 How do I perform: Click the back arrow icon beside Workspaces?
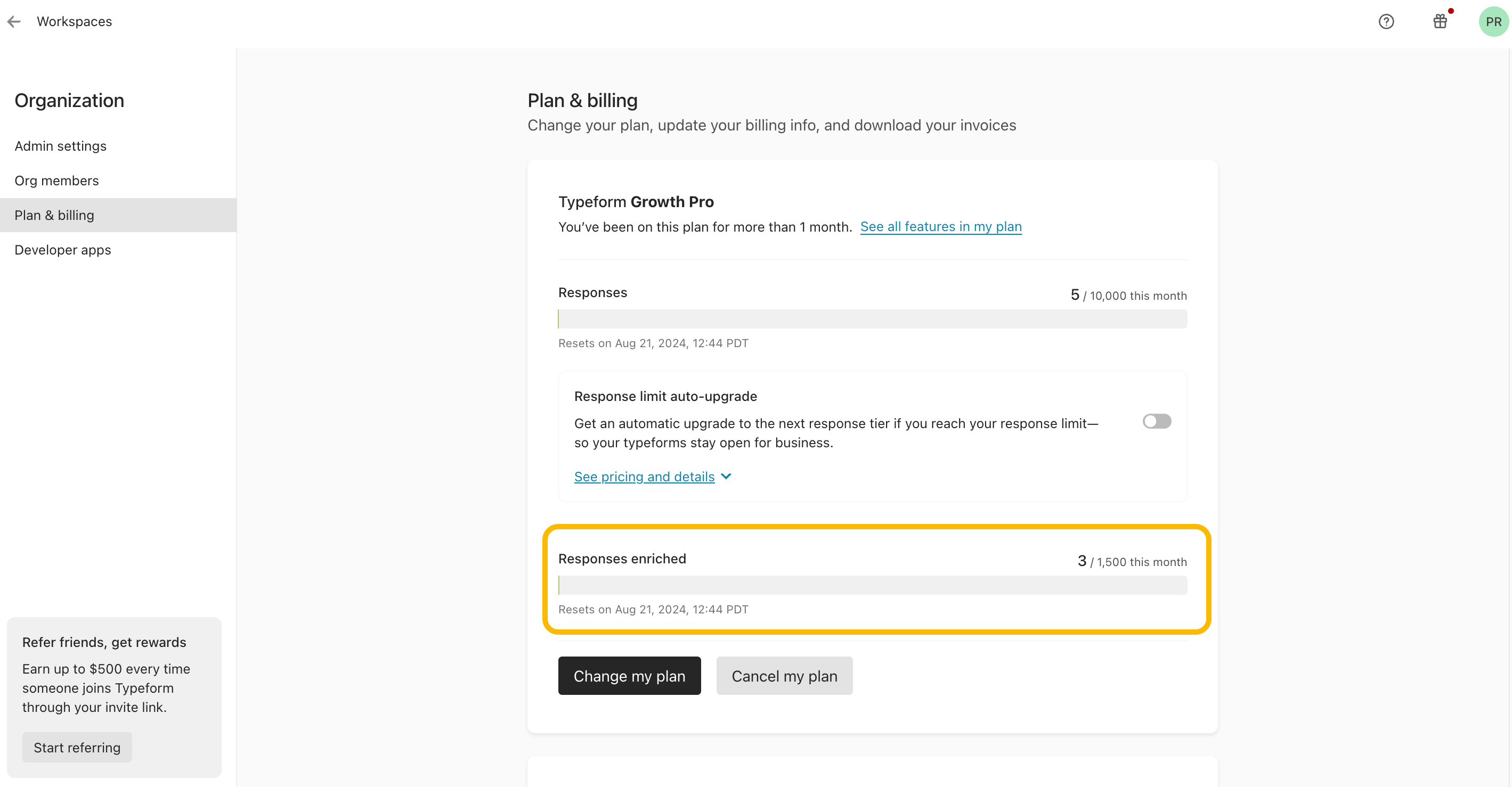tap(14, 22)
